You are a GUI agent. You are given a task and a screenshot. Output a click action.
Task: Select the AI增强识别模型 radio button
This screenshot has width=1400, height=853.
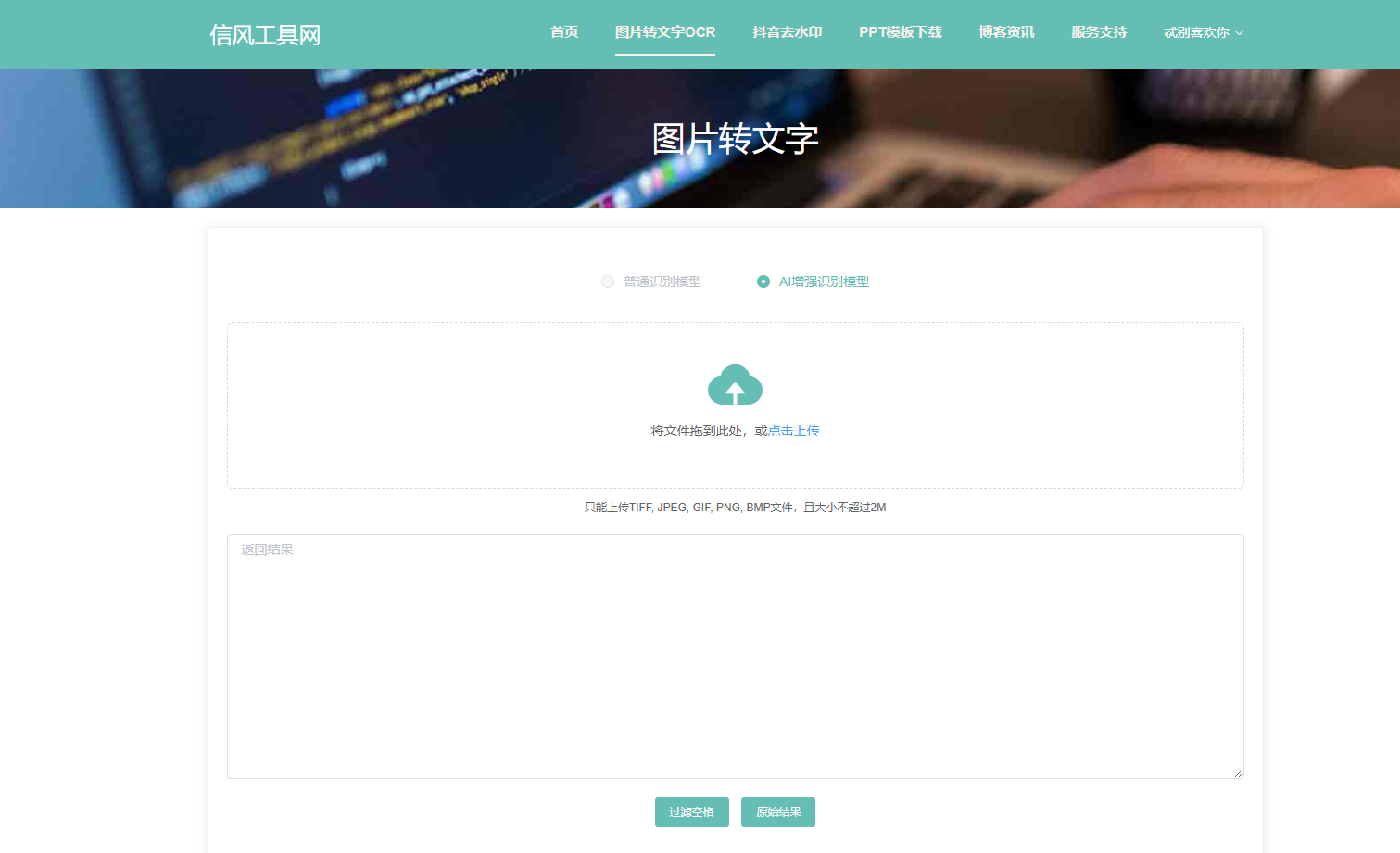click(x=763, y=282)
